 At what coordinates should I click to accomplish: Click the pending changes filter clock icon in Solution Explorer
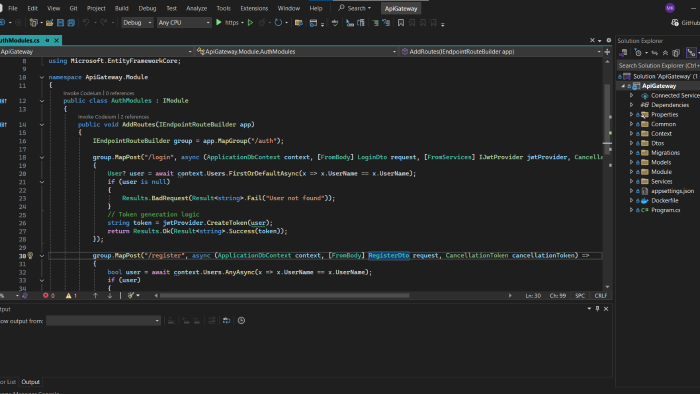click(638, 53)
